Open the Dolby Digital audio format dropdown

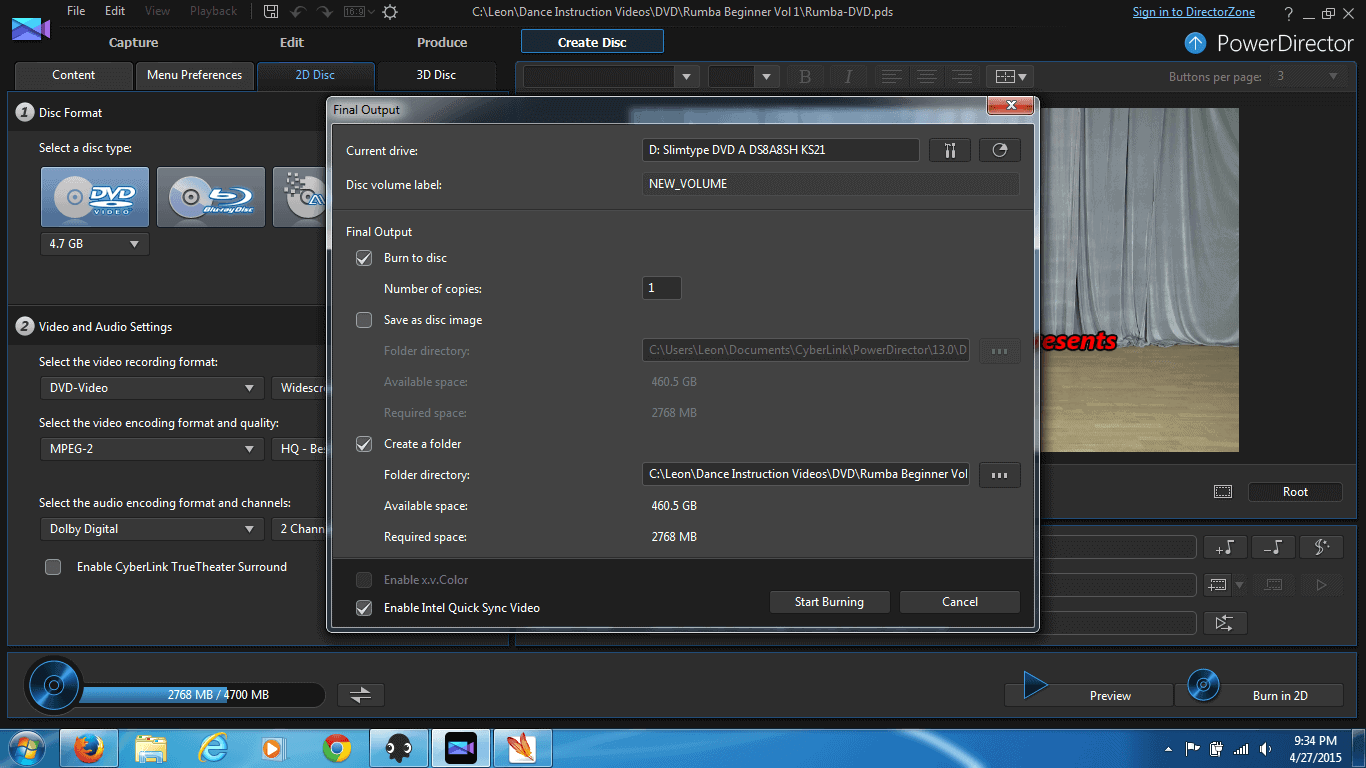coord(152,529)
